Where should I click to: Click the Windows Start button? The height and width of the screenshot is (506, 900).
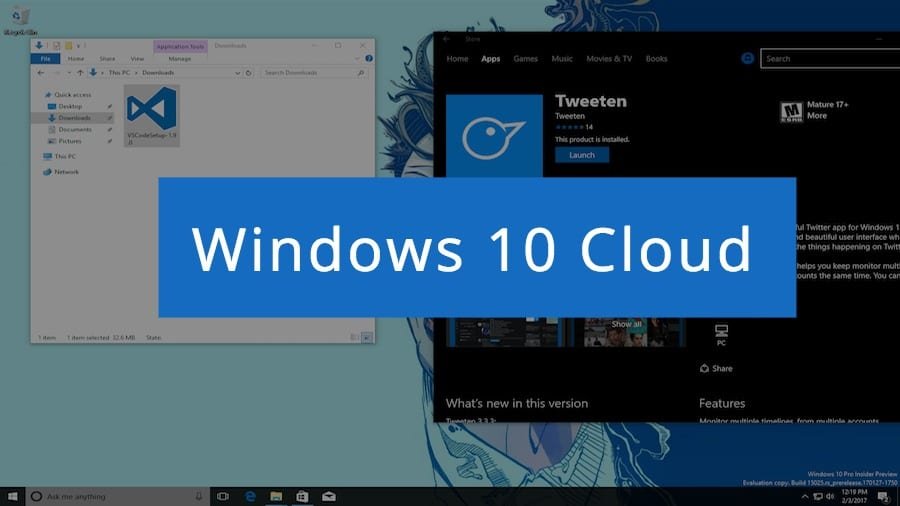(13, 496)
